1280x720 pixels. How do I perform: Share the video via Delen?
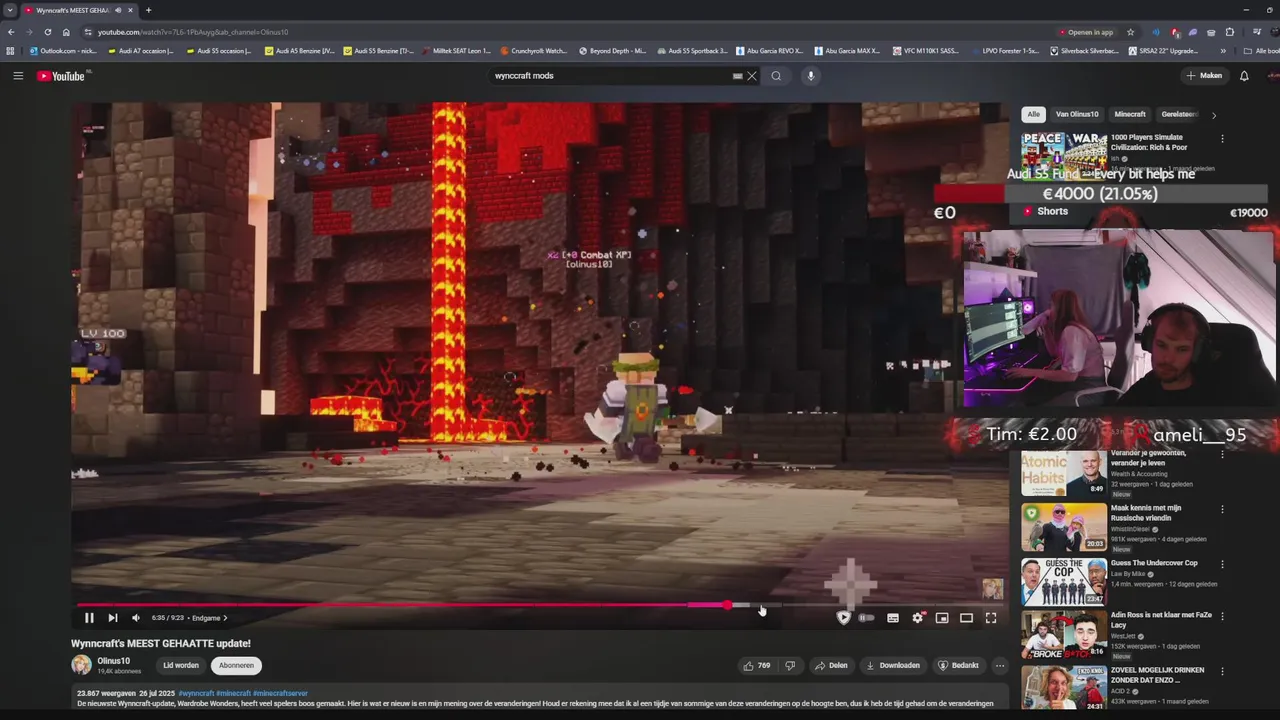pos(831,665)
